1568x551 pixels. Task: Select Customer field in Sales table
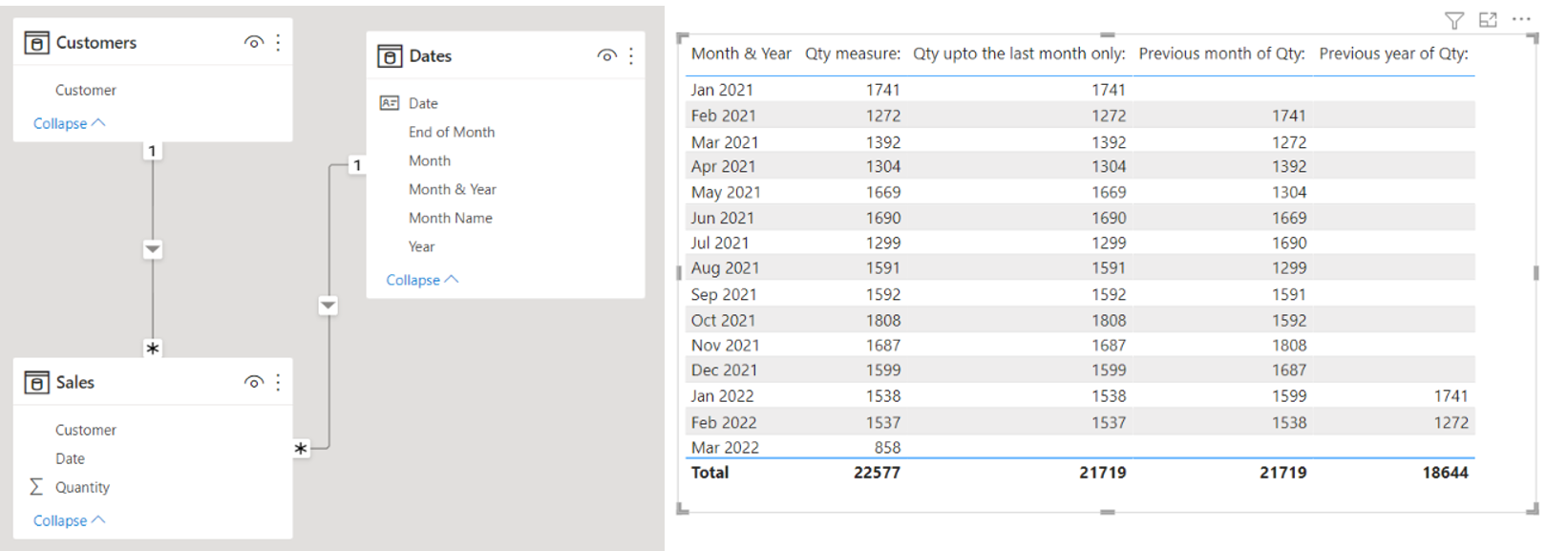[x=86, y=430]
